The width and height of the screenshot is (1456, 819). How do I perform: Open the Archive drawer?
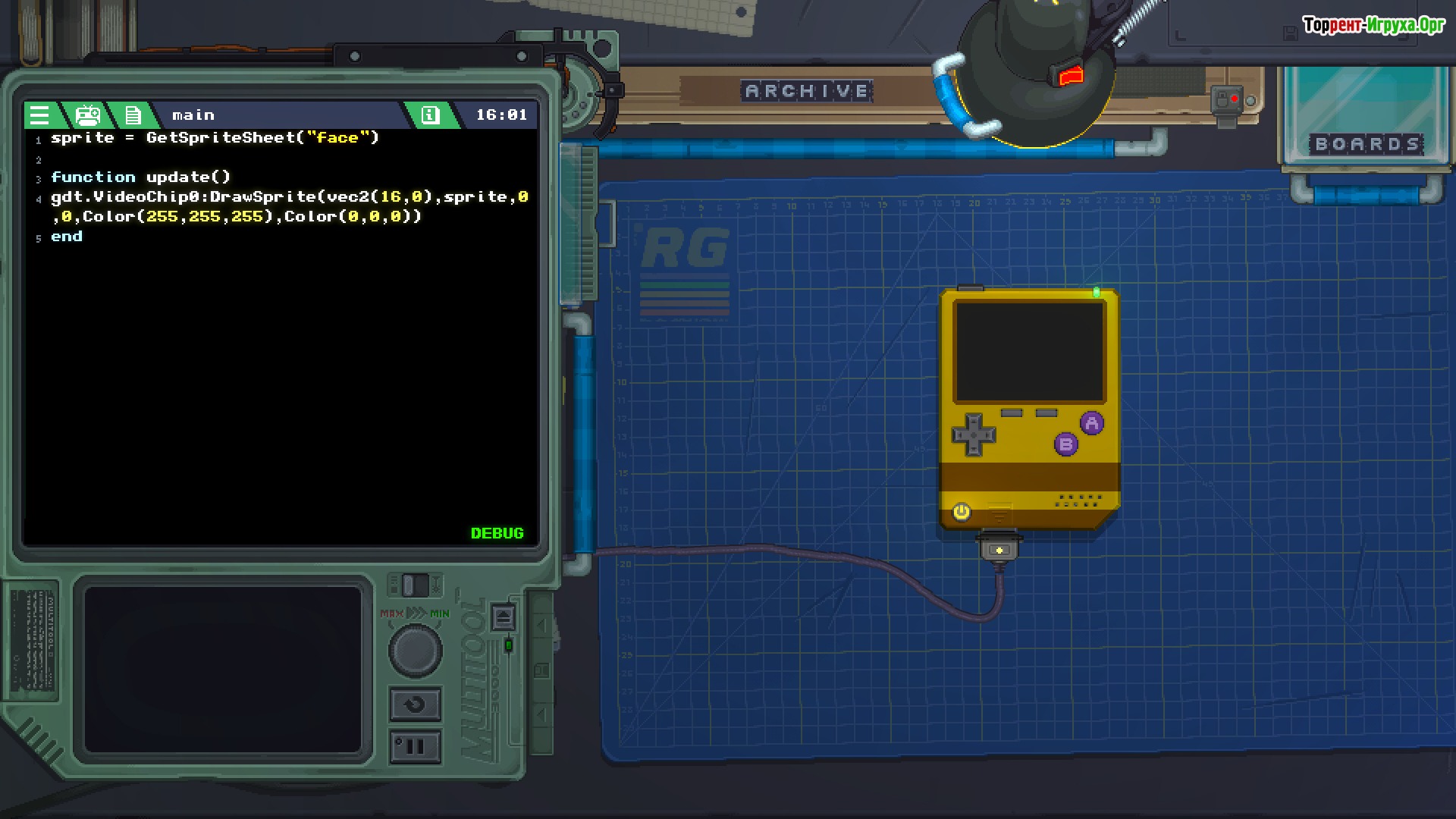[x=807, y=92]
